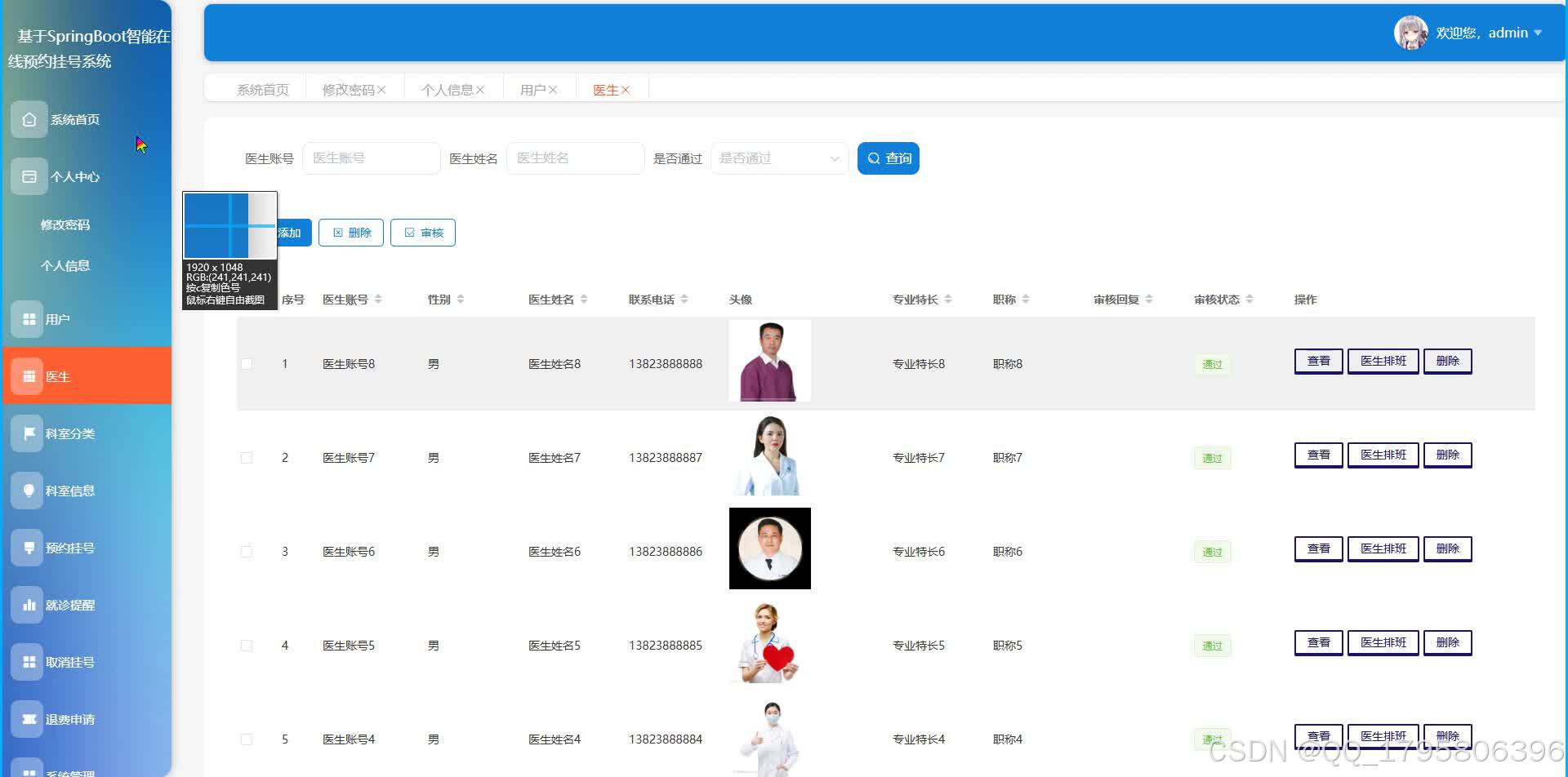Open the 是否通过 dropdown
Screen dimensions: 1568x777
coord(779,158)
